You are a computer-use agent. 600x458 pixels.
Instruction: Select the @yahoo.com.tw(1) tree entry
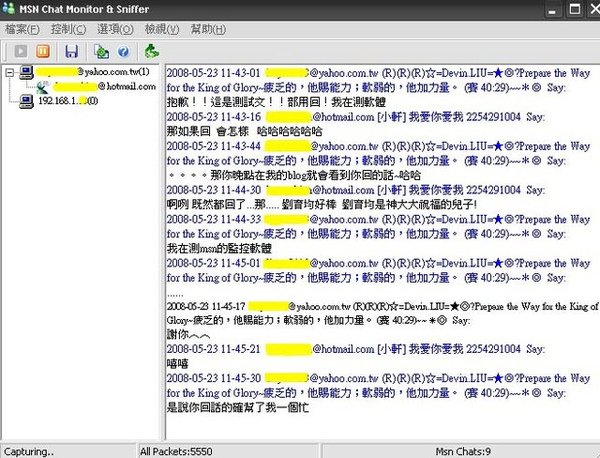(93, 72)
